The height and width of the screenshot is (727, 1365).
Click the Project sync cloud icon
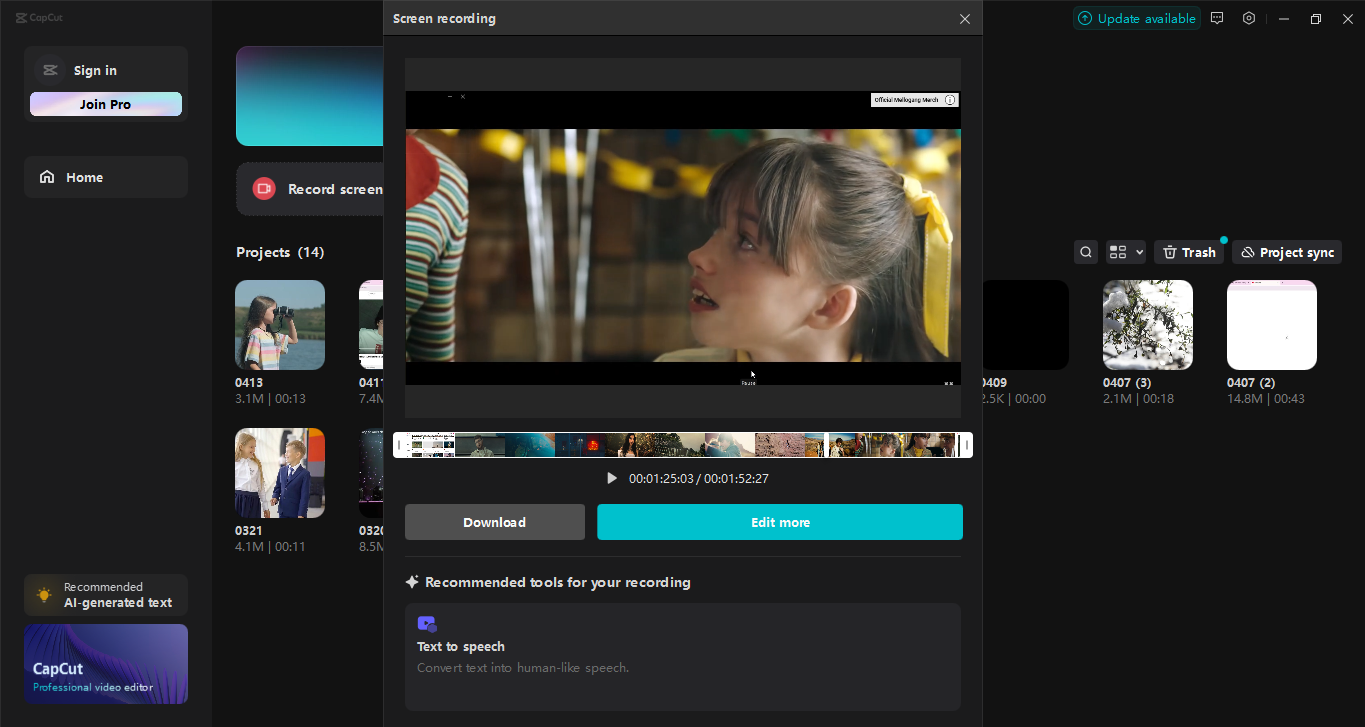coord(1246,251)
